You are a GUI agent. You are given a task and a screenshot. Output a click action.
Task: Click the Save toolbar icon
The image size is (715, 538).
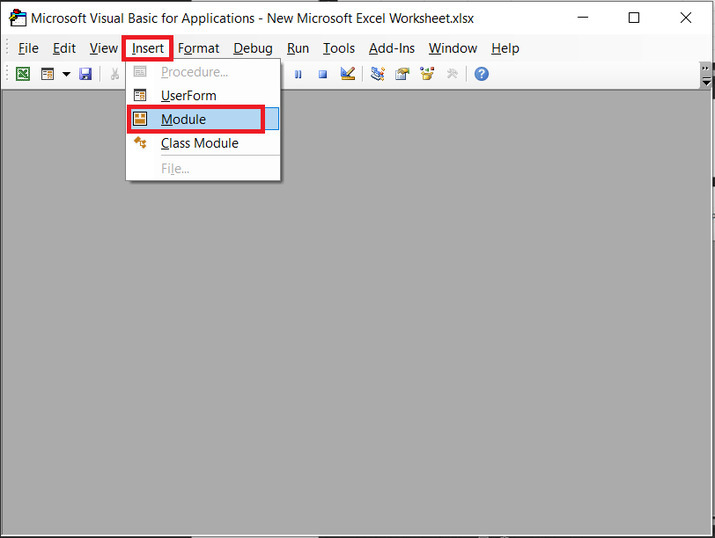[85, 73]
